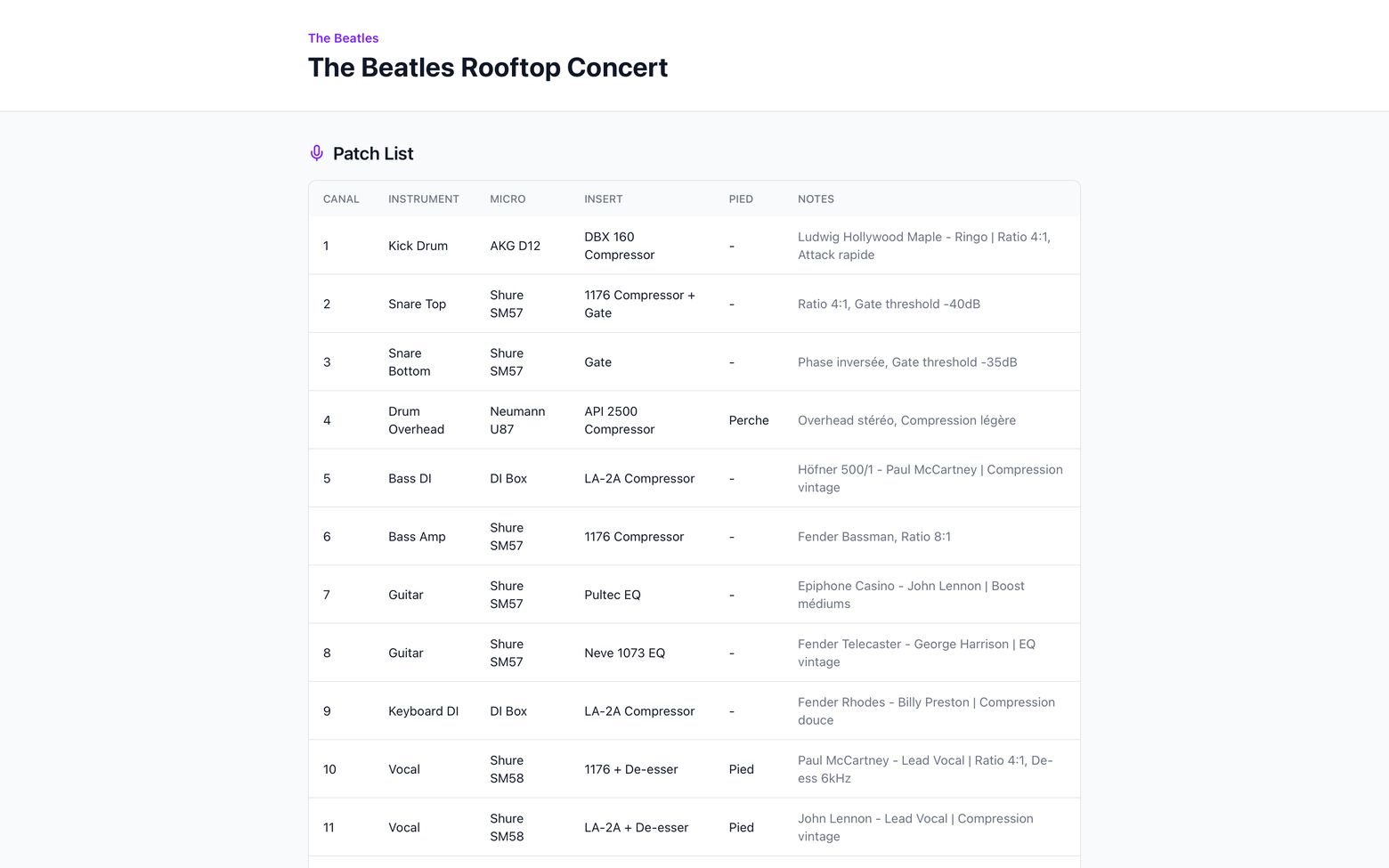This screenshot has height=868, width=1389.
Task: Select the CANAL column header
Action: click(x=341, y=199)
